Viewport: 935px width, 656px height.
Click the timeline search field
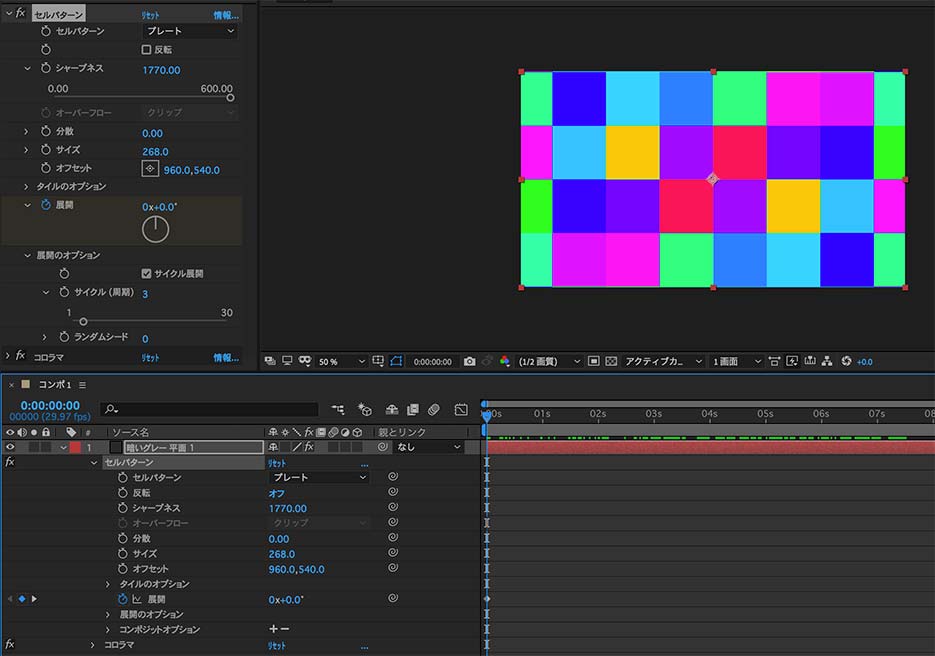click(209, 410)
